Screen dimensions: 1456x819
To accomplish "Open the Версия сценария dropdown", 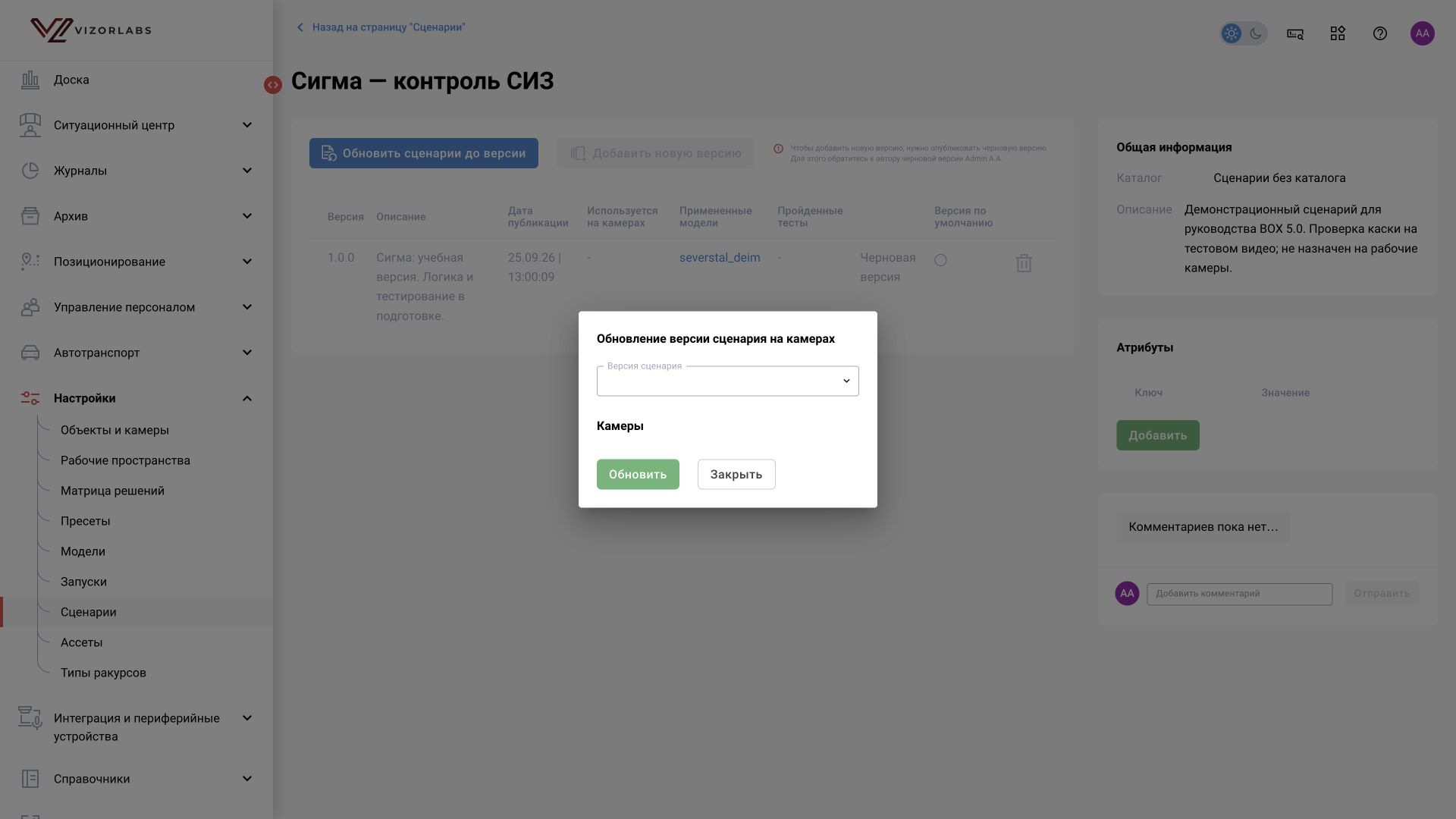I will point(728,381).
